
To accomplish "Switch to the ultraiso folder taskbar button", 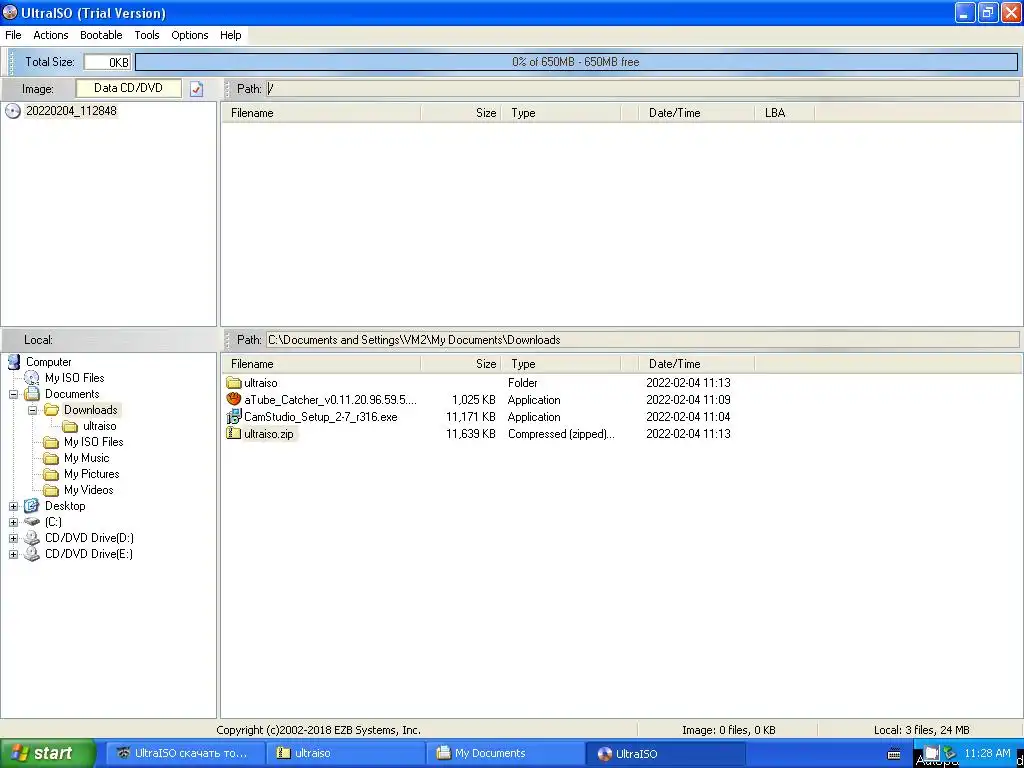I will [x=346, y=753].
